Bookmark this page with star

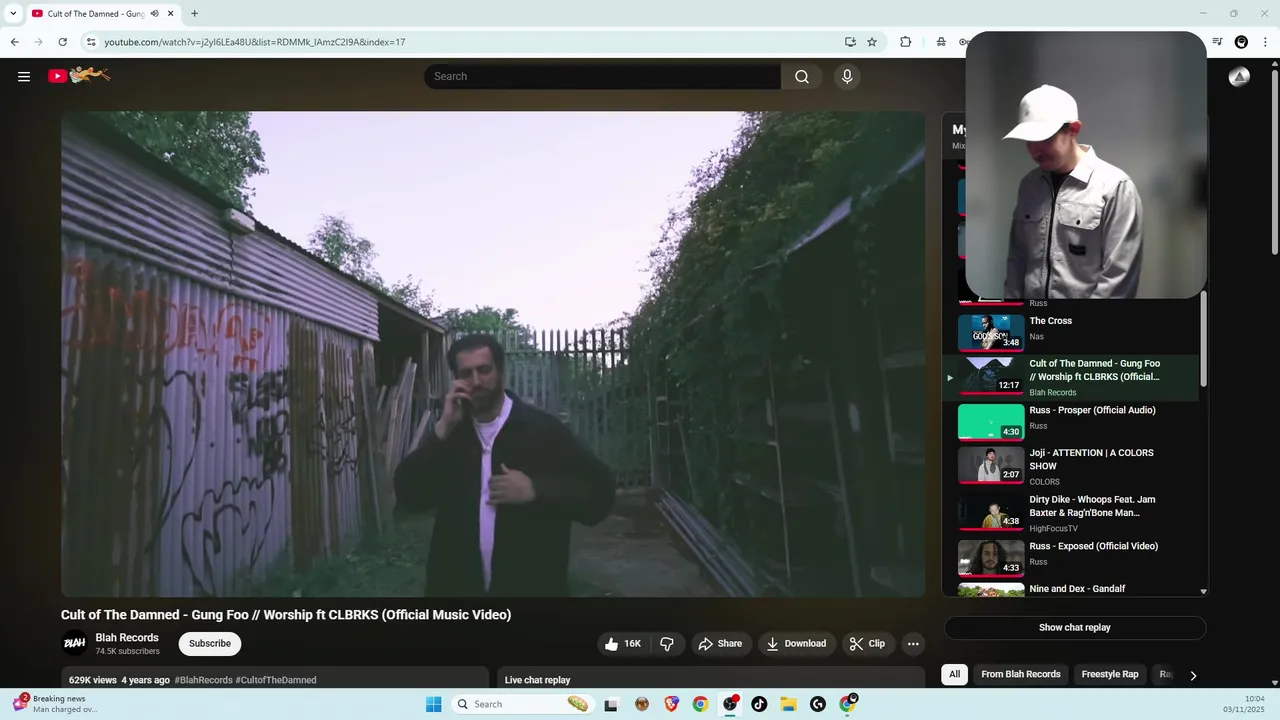coord(872,42)
